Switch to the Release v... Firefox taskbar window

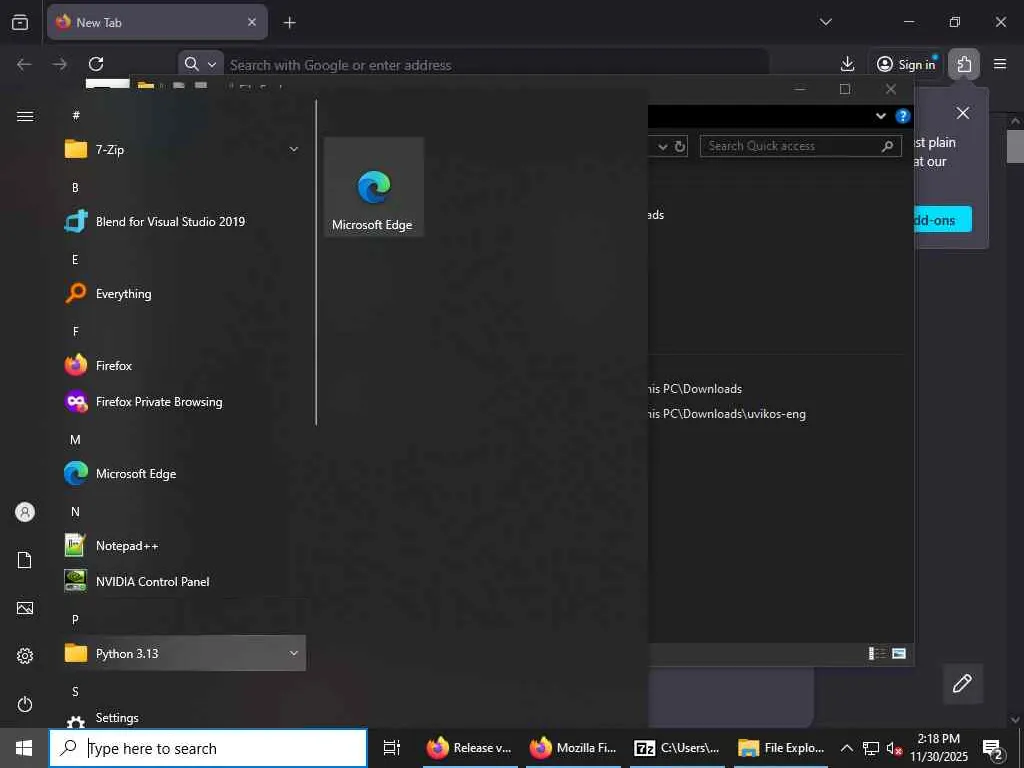470,748
